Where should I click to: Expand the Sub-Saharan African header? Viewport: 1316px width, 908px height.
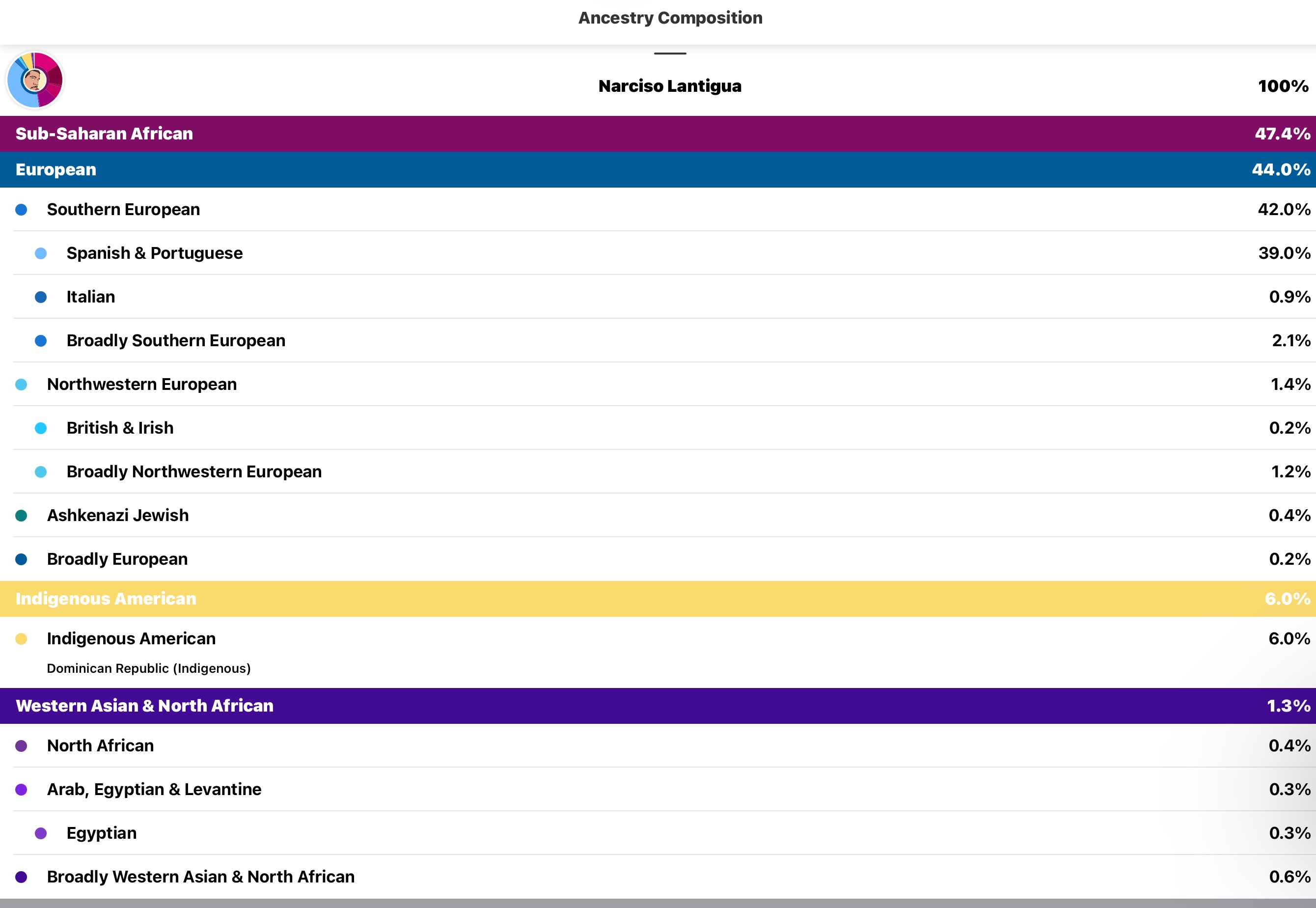(x=658, y=134)
